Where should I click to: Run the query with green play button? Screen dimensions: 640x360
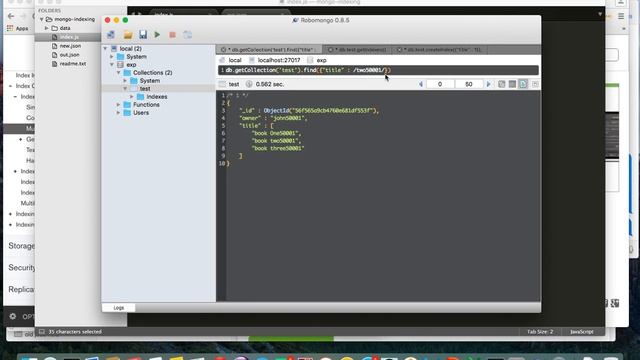[x=157, y=35]
